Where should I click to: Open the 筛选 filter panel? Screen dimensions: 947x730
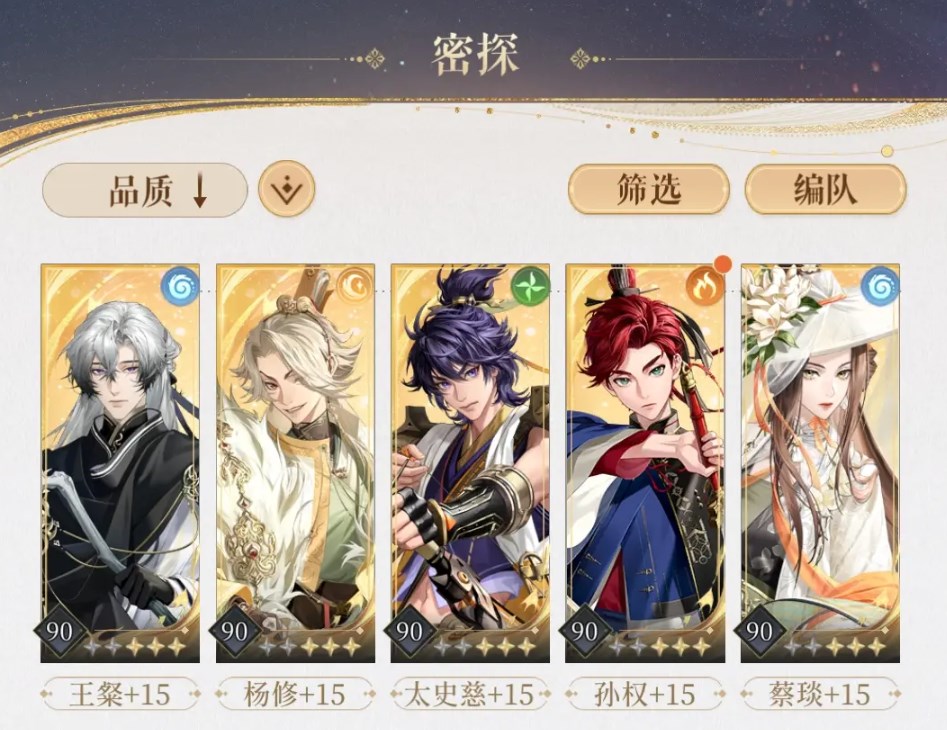(649, 189)
